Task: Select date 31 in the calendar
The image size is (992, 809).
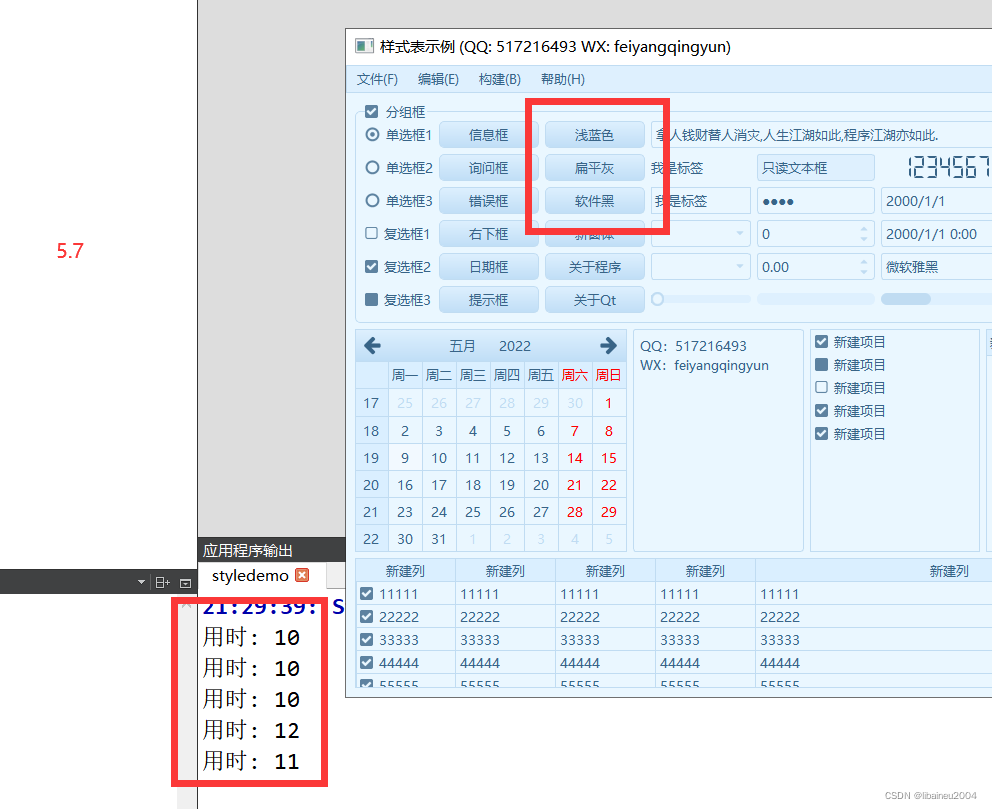Action: (438, 539)
